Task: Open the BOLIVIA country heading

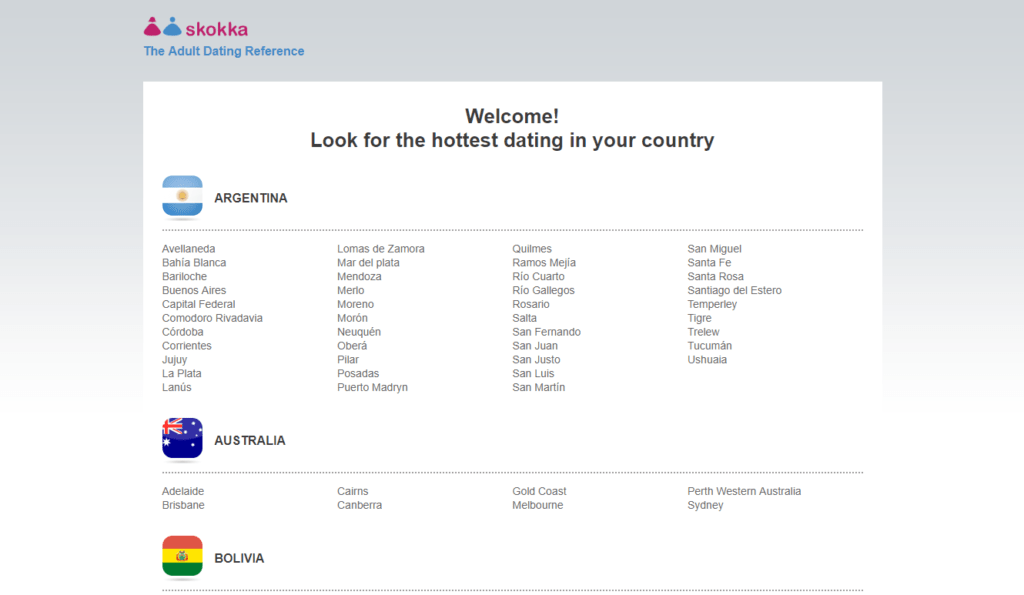Action: pos(239,558)
